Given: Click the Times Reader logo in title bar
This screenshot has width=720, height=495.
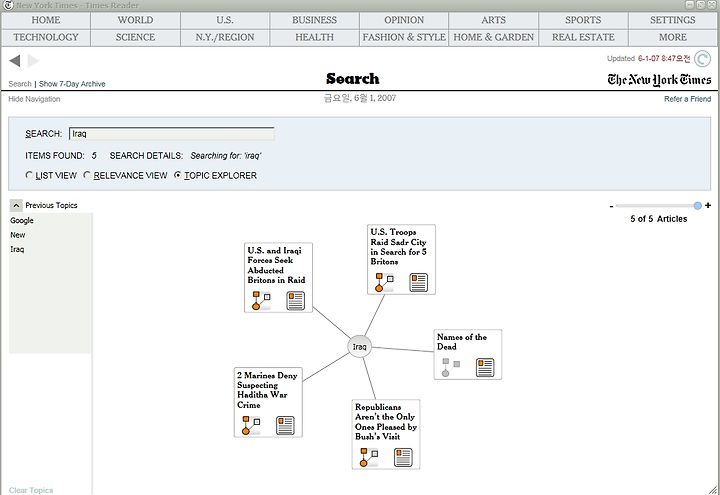Looking at the screenshot, I should [x=8, y=5].
